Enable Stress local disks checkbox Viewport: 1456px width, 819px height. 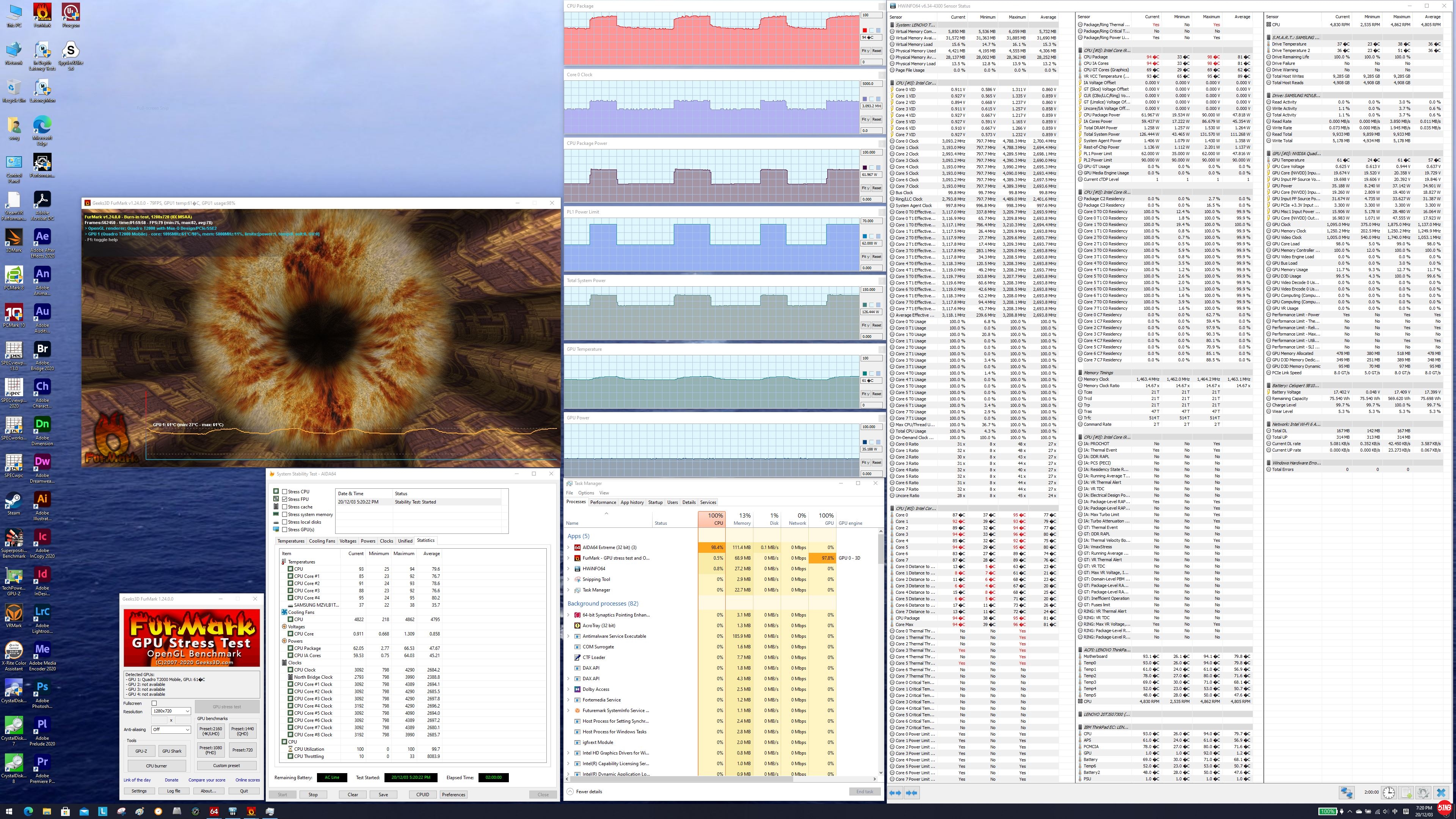[x=285, y=522]
